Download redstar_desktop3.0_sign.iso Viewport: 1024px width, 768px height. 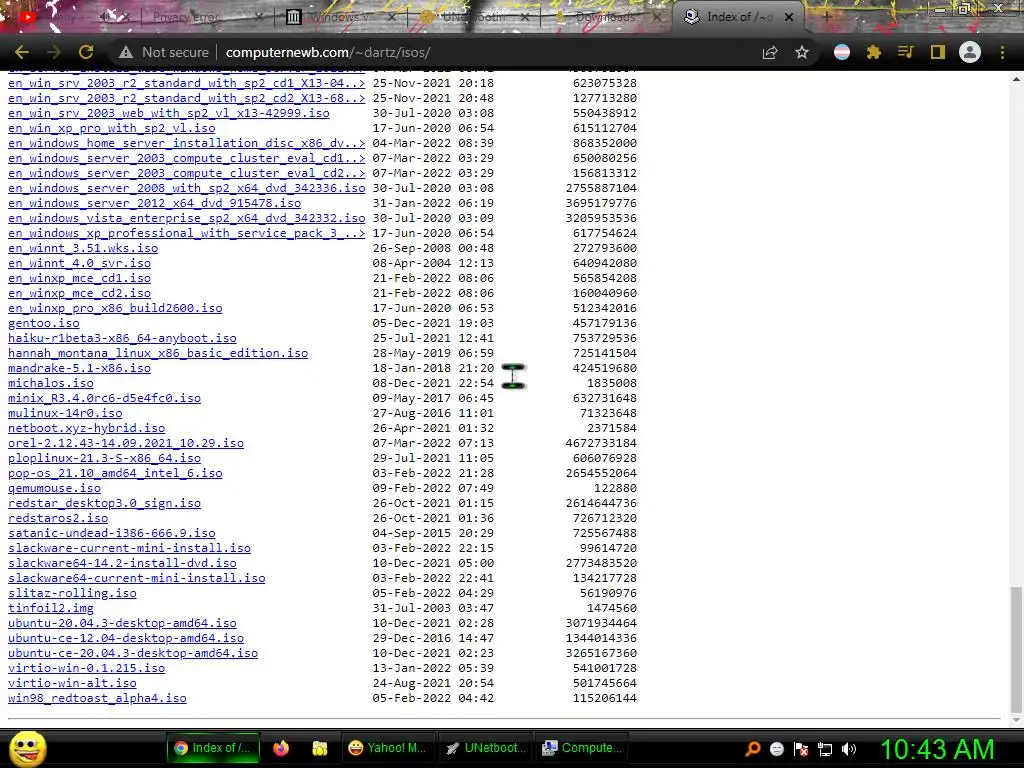point(104,504)
